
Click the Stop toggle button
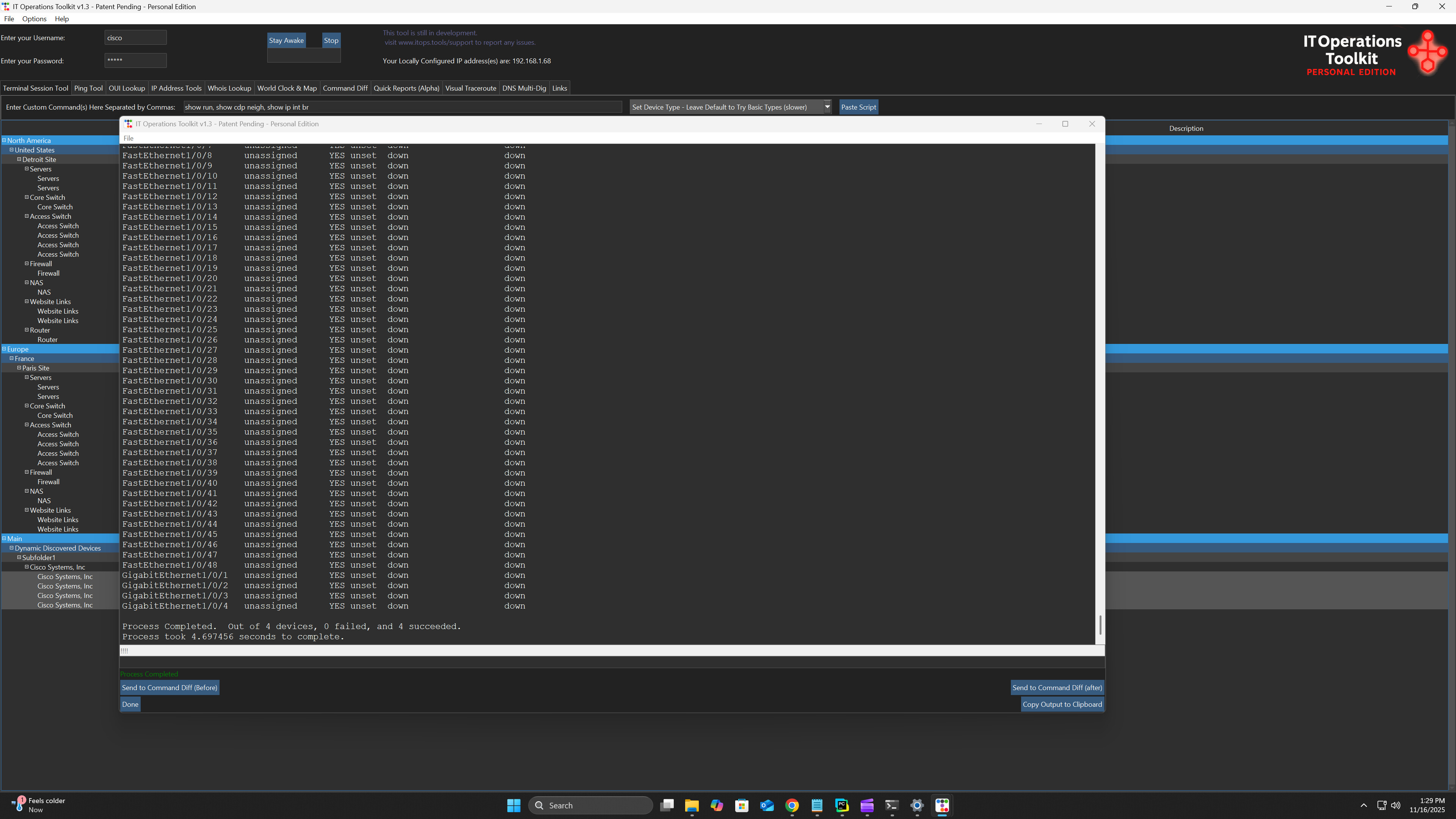(x=331, y=40)
